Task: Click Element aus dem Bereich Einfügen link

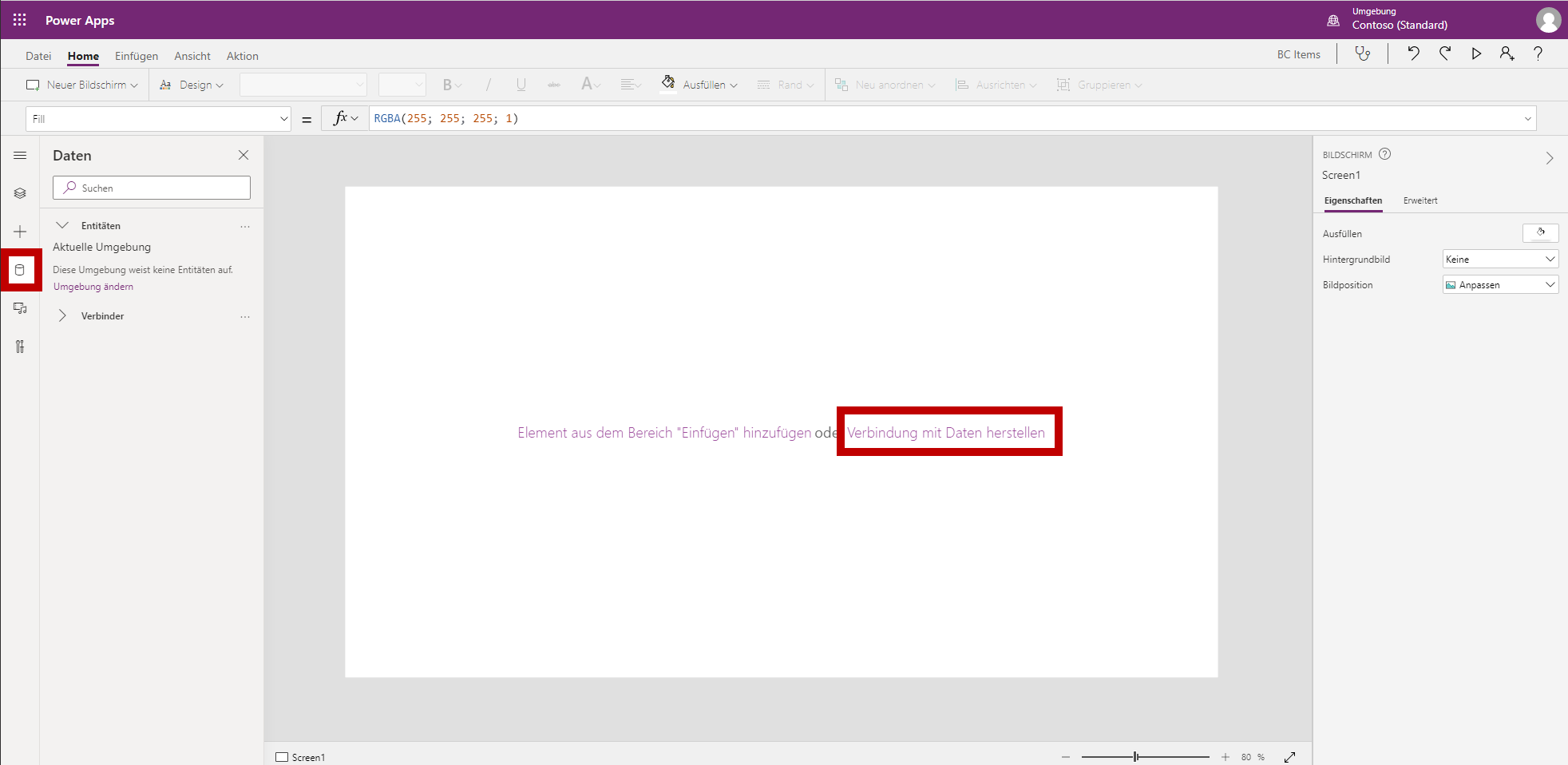Action: [x=664, y=433]
